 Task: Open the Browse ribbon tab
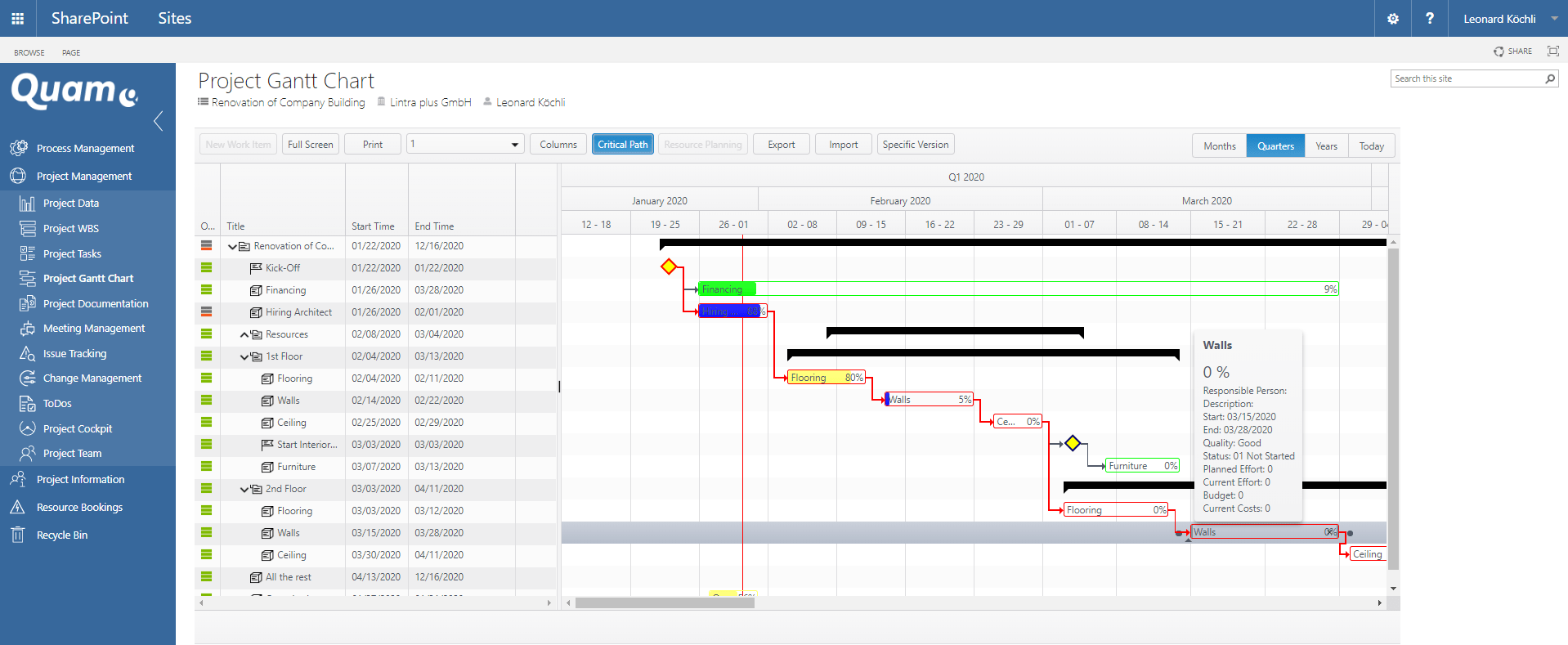point(29,52)
